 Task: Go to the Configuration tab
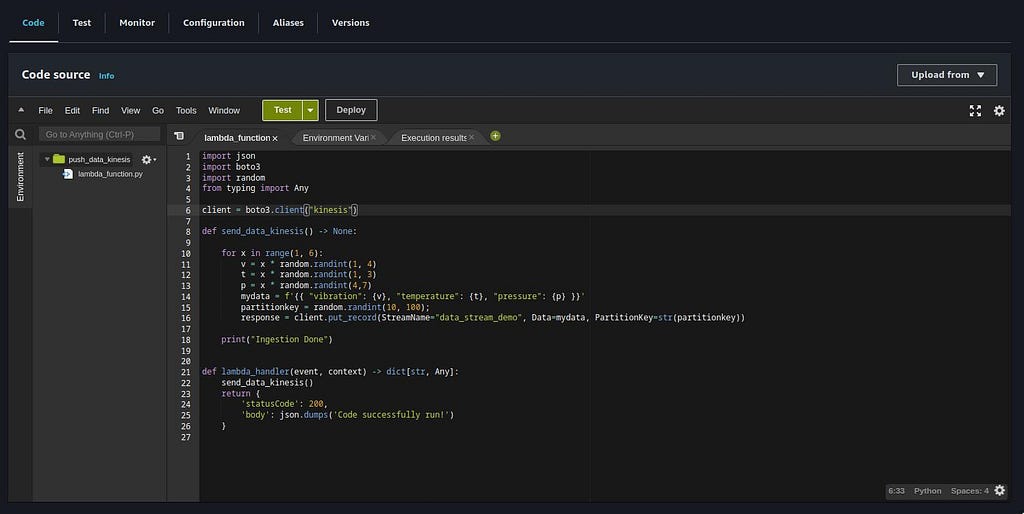pos(214,22)
